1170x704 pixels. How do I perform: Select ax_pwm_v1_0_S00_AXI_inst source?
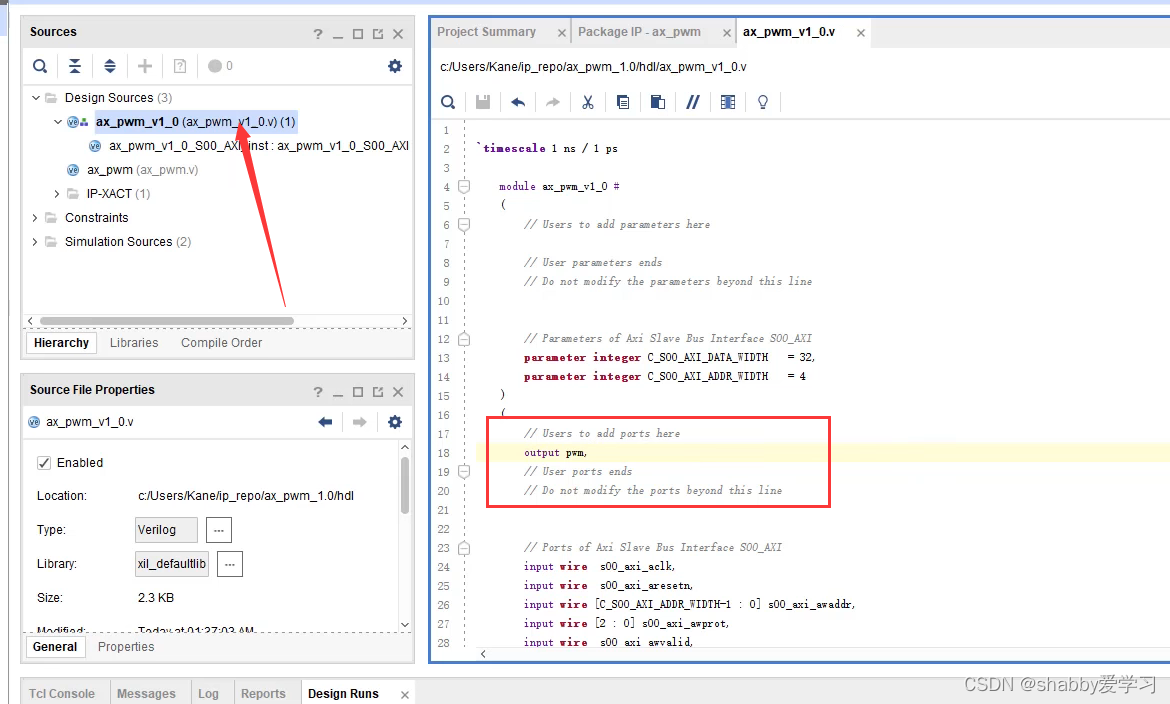[258, 146]
